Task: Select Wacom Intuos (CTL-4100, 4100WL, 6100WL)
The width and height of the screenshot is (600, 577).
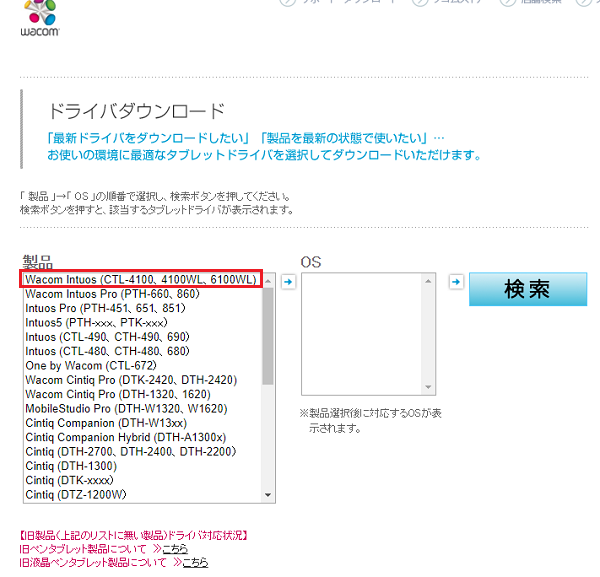Action: (x=141, y=279)
